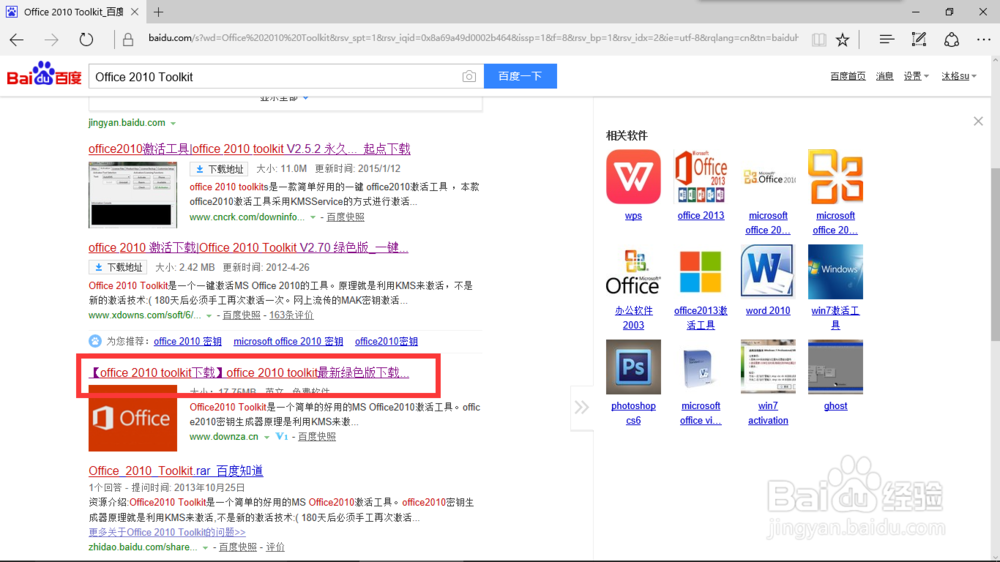Viewport: 1000px width, 562px height.
Task: Click 下载地址 button for 2.42 MB result
Action: point(118,267)
